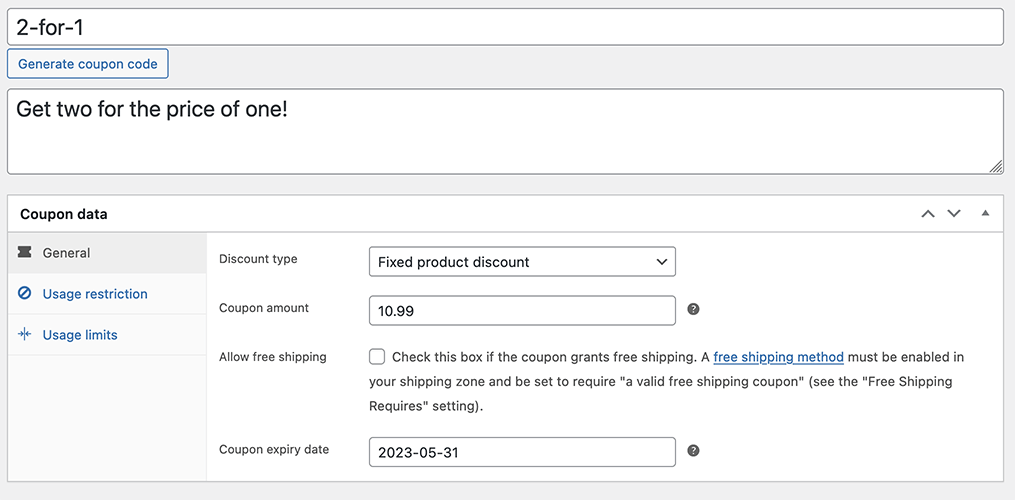Click the General ticket icon
This screenshot has width=1015, height=500.
coord(25,253)
